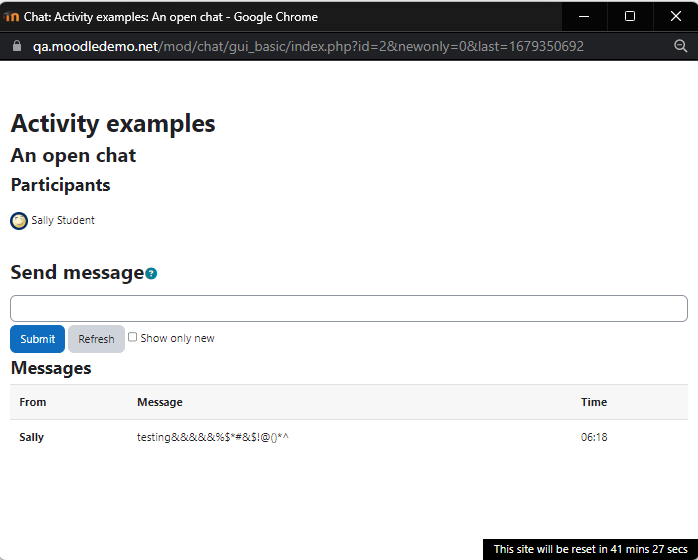
Task: Open Sally Student participant link
Action: [x=63, y=220]
